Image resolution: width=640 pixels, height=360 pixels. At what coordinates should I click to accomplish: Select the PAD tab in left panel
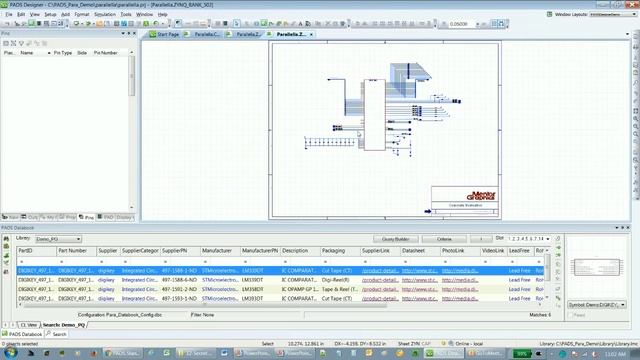(105, 218)
